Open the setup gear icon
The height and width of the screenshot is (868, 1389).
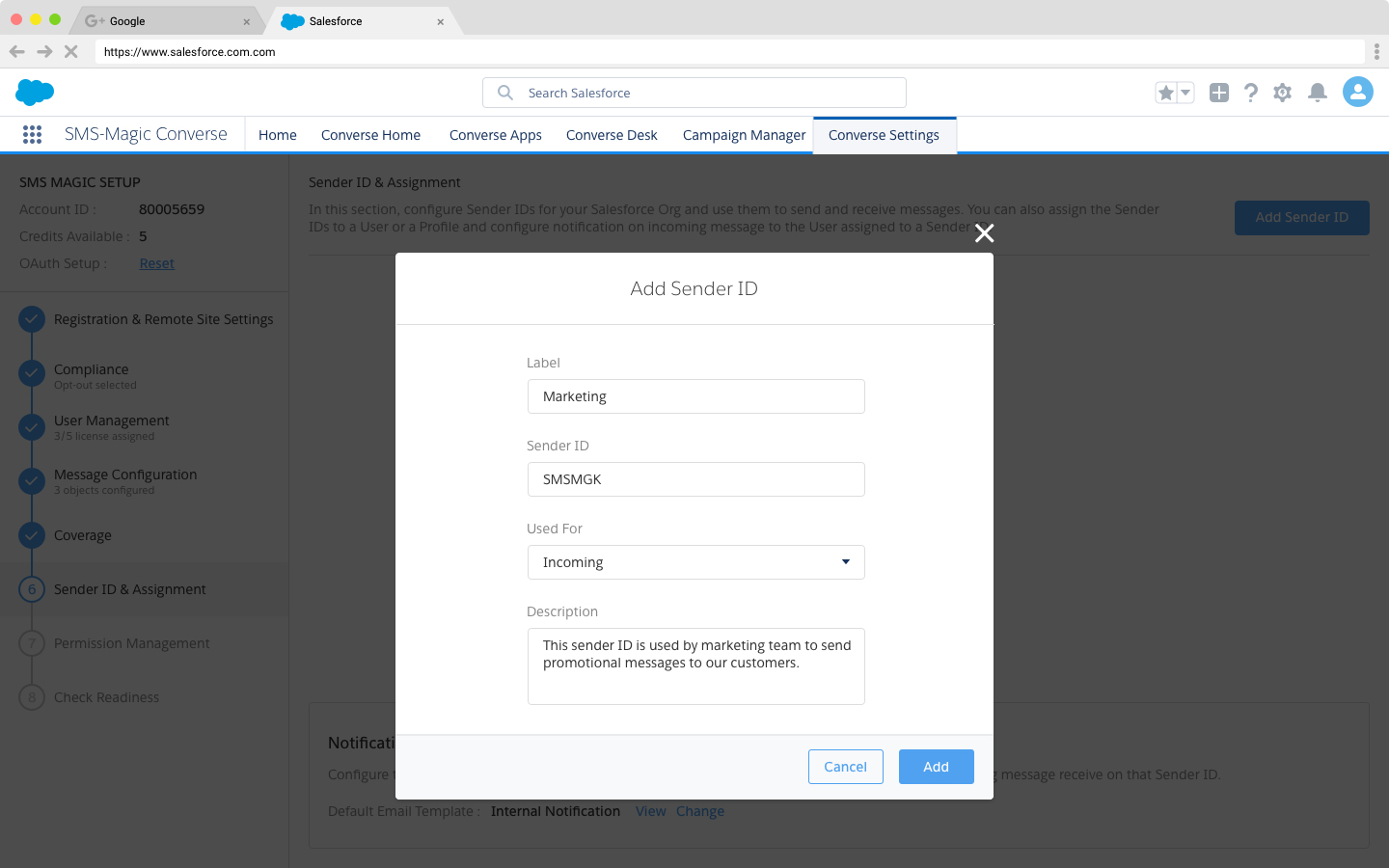(x=1282, y=93)
